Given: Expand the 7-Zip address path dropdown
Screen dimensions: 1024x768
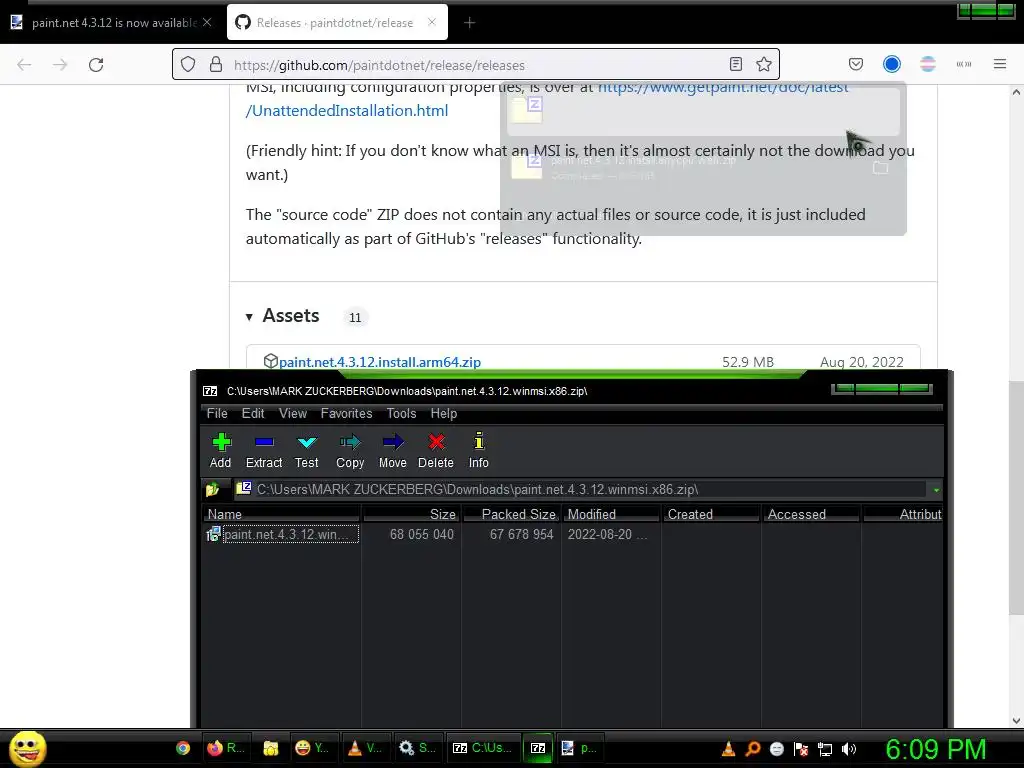Looking at the screenshot, I should 936,490.
